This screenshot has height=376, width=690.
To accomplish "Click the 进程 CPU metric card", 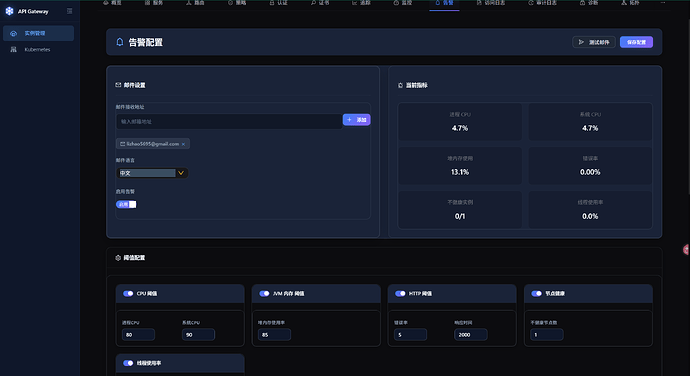I will pyautogui.click(x=460, y=122).
